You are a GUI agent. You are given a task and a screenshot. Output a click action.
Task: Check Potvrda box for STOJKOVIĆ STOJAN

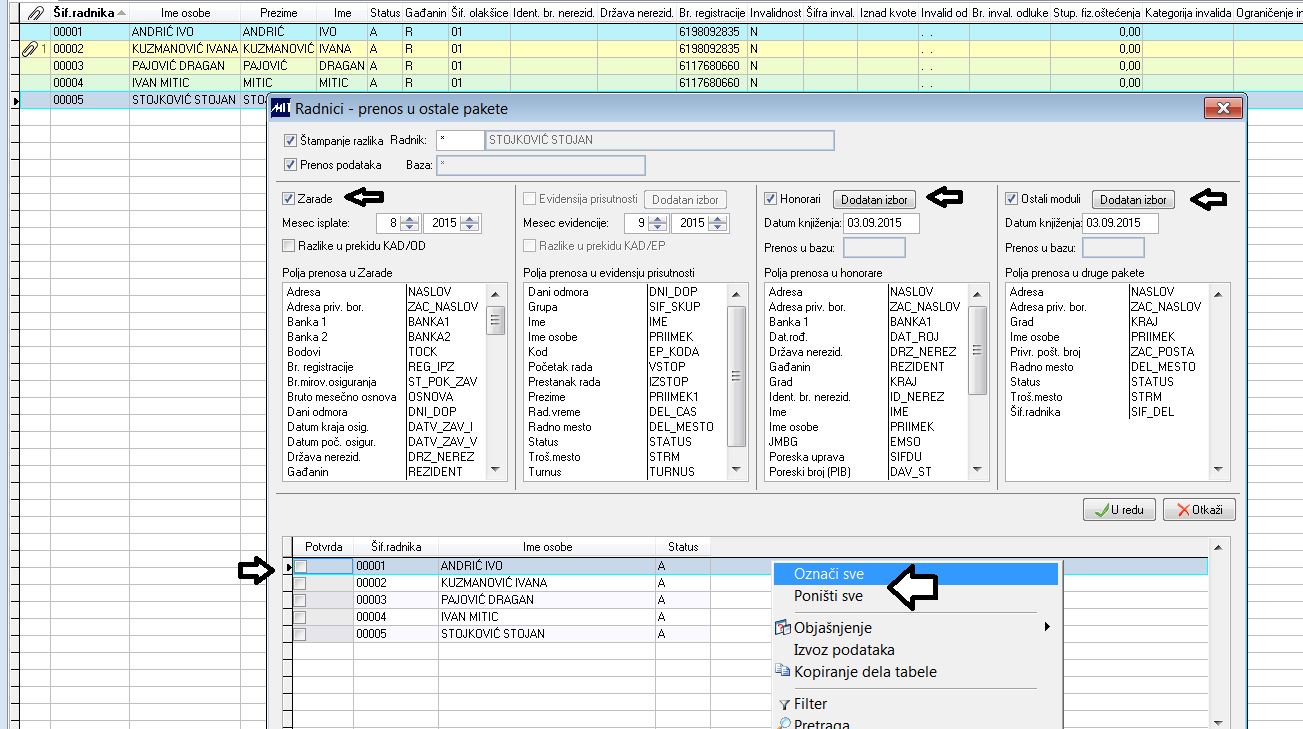coord(300,634)
